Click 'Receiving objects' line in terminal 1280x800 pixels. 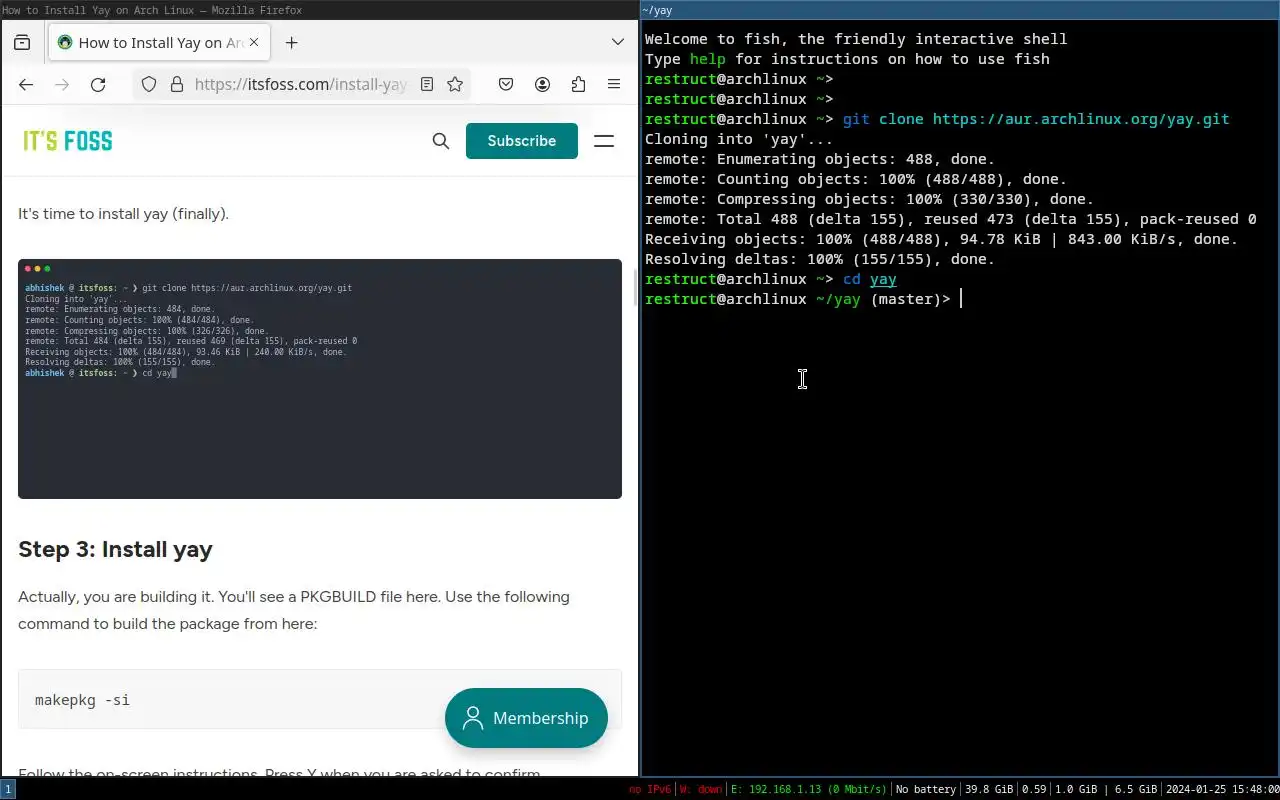[x=941, y=239]
